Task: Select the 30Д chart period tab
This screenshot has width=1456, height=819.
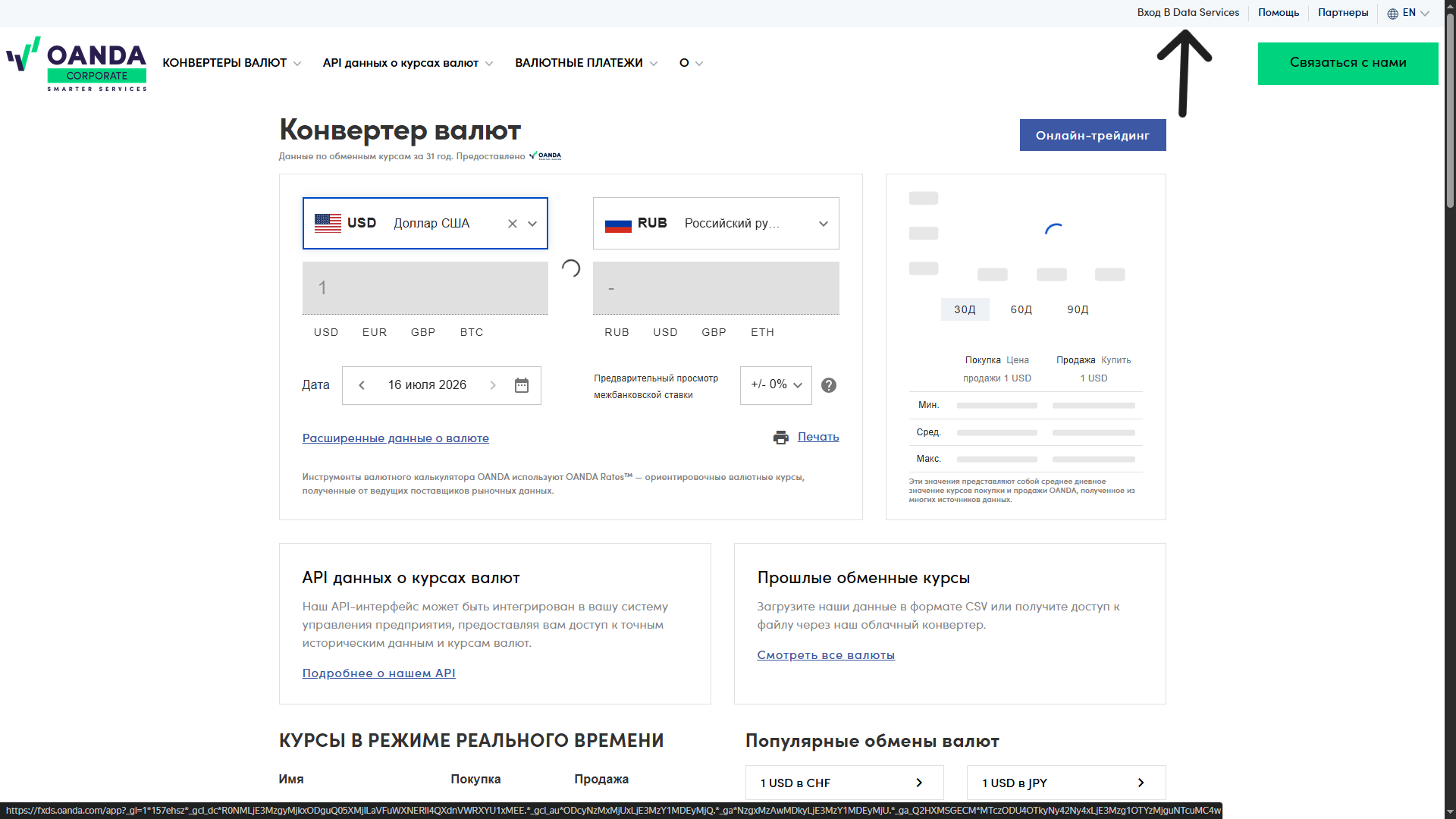Action: coord(965,309)
